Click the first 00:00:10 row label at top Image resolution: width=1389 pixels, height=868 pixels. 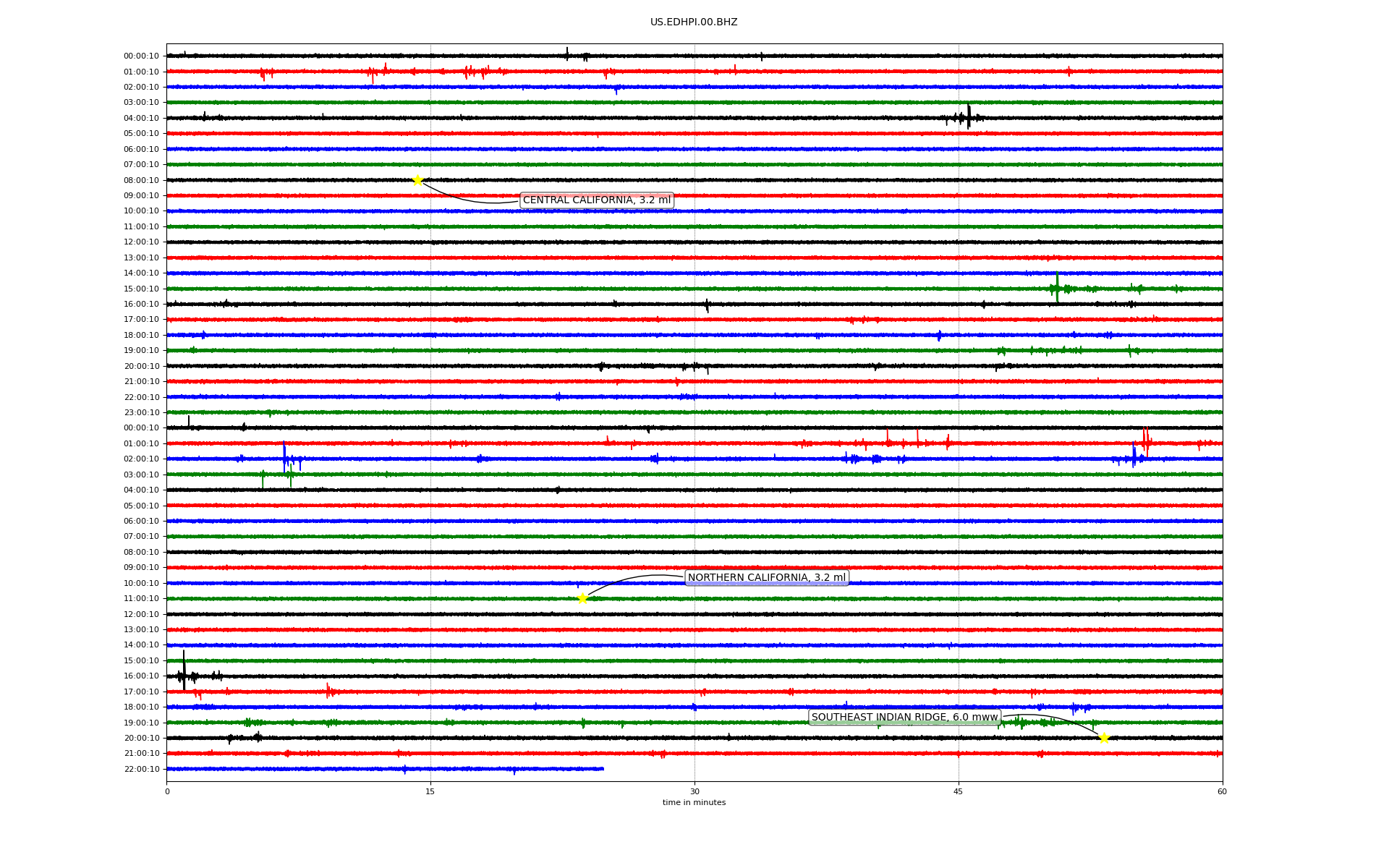(141, 56)
